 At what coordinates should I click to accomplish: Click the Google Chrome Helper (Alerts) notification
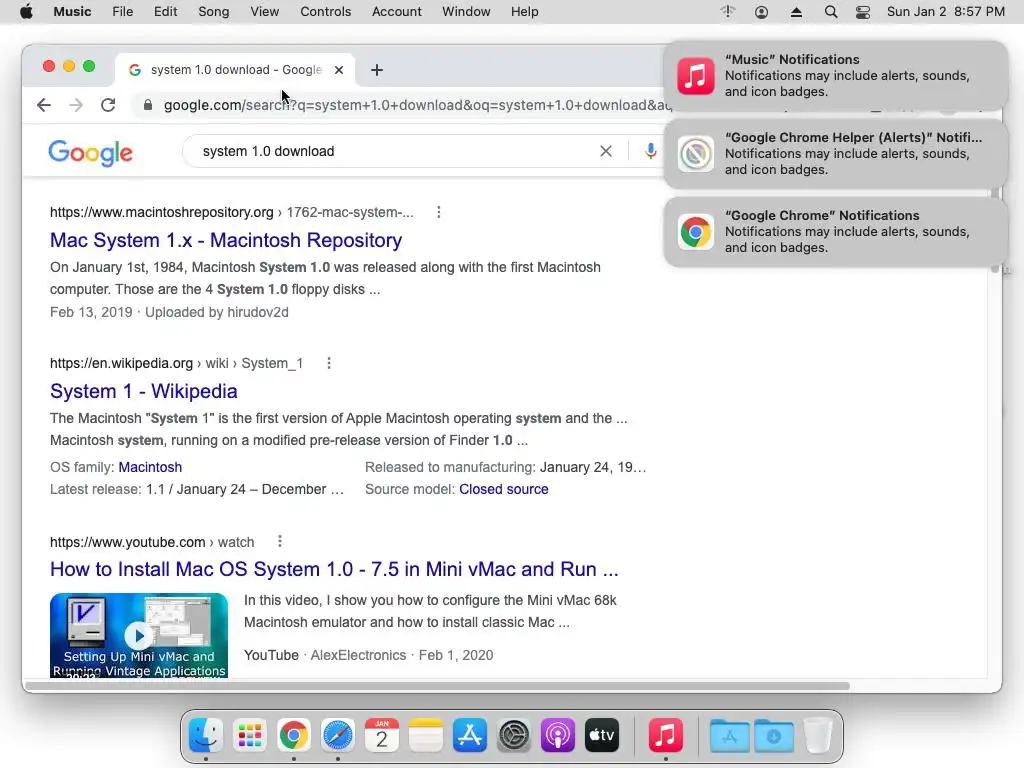click(x=836, y=154)
